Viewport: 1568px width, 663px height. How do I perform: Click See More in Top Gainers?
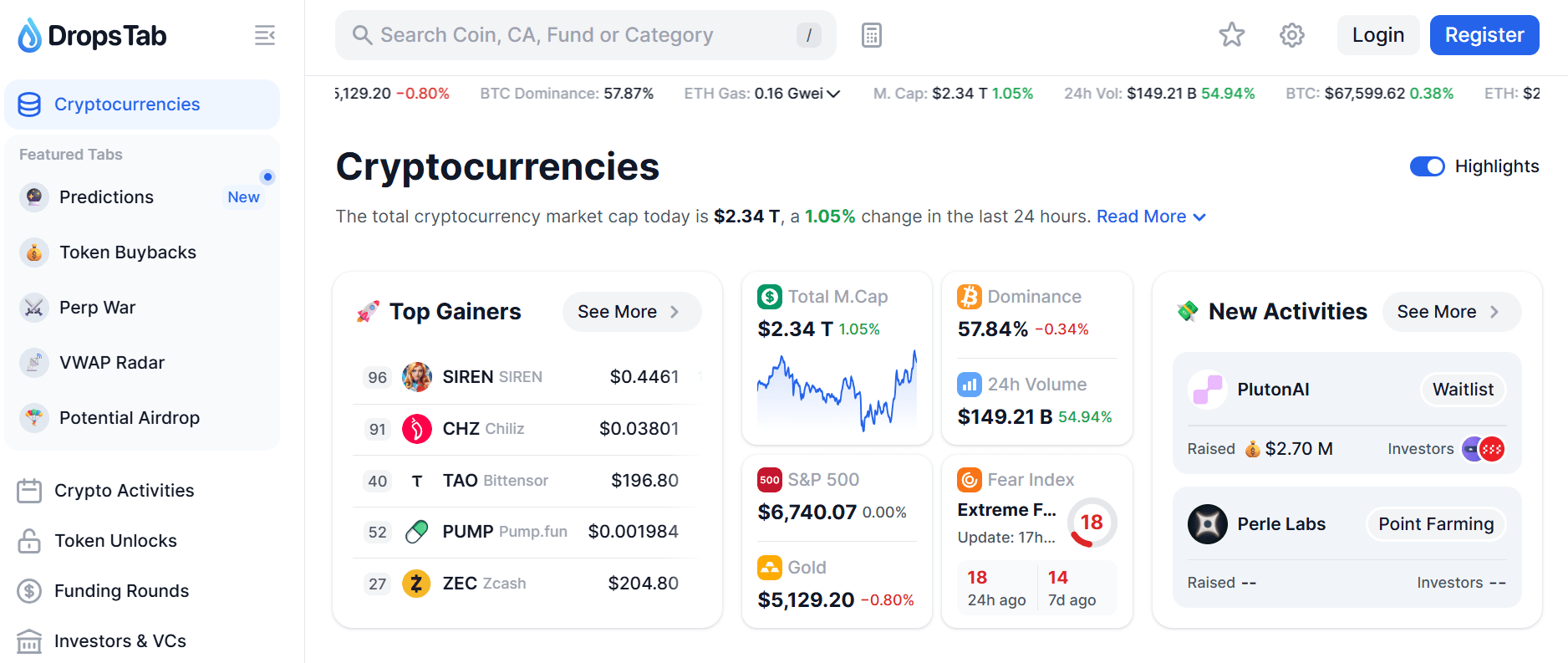631,312
